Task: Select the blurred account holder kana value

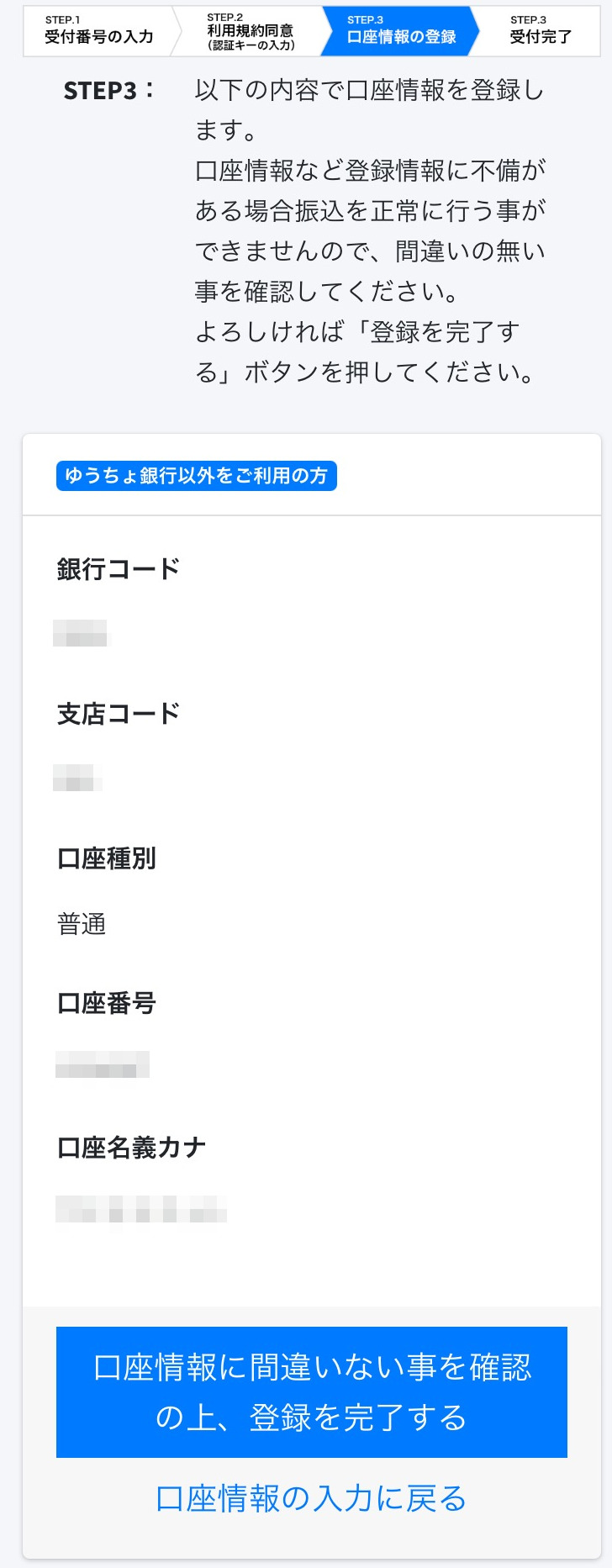Action: click(x=140, y=1210)
